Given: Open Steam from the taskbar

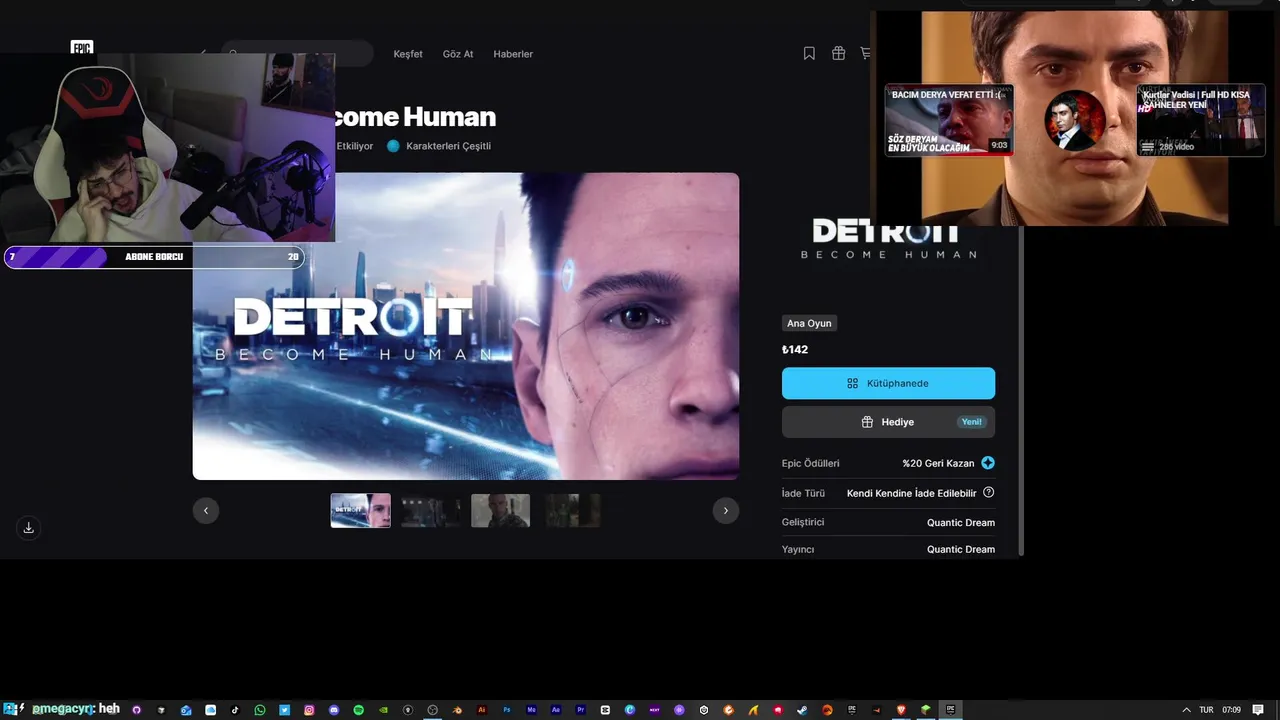Looking at the screenshot, I should click(802, 710).
